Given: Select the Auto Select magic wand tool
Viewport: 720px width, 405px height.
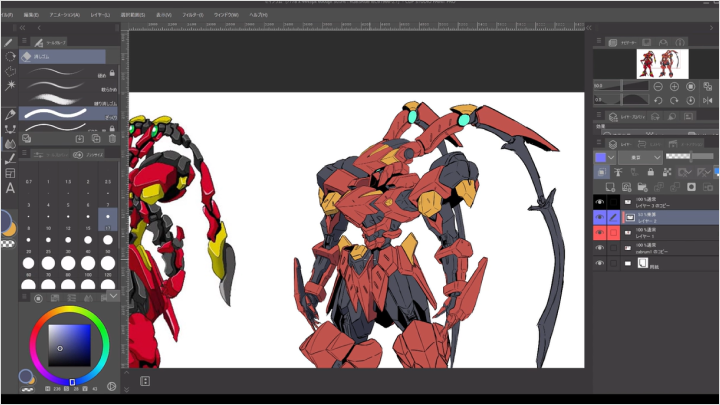Looking at the screenshot, I should coord(10,85).
